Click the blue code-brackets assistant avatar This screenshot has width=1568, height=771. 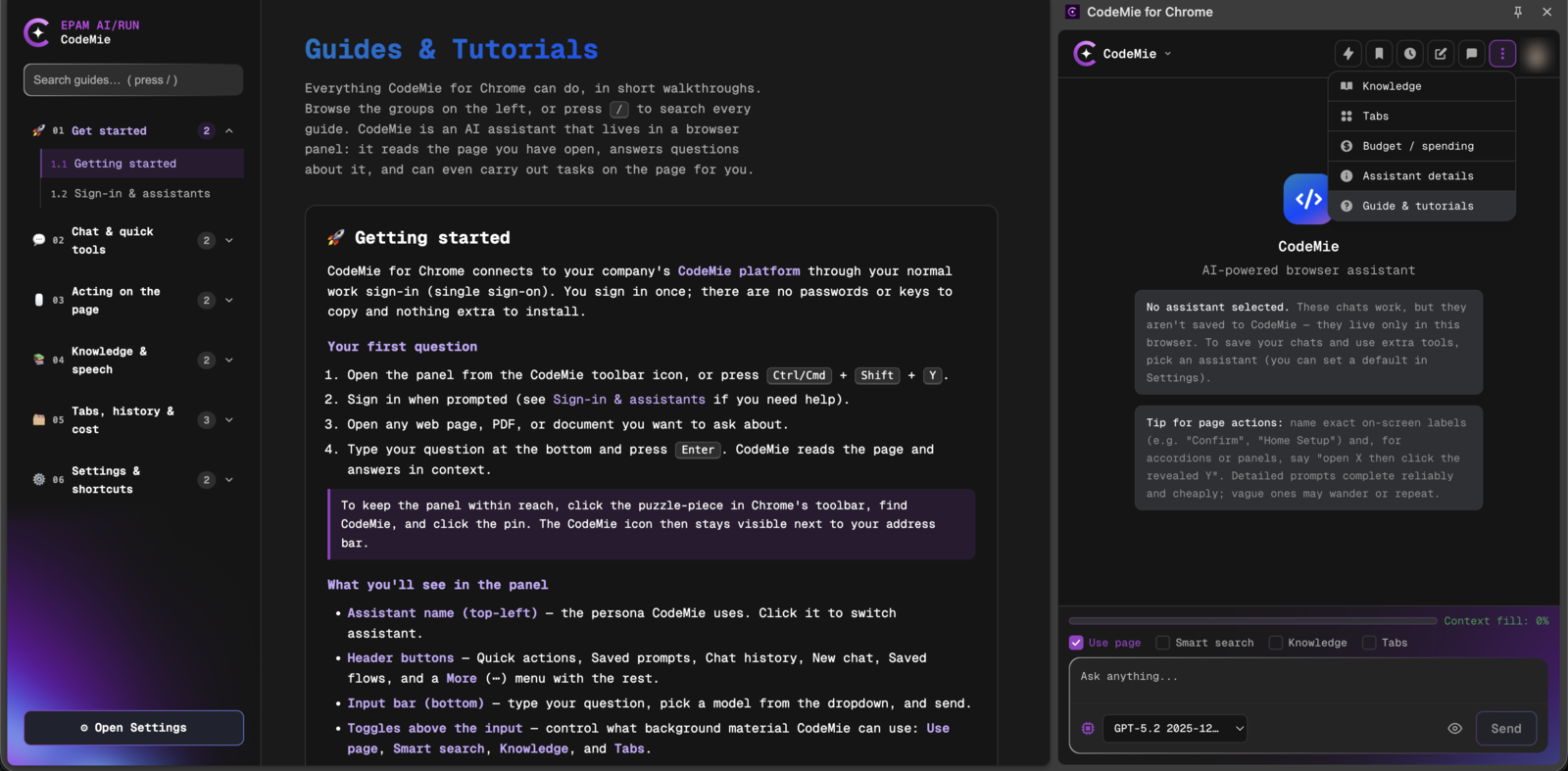pos(1308,199)
